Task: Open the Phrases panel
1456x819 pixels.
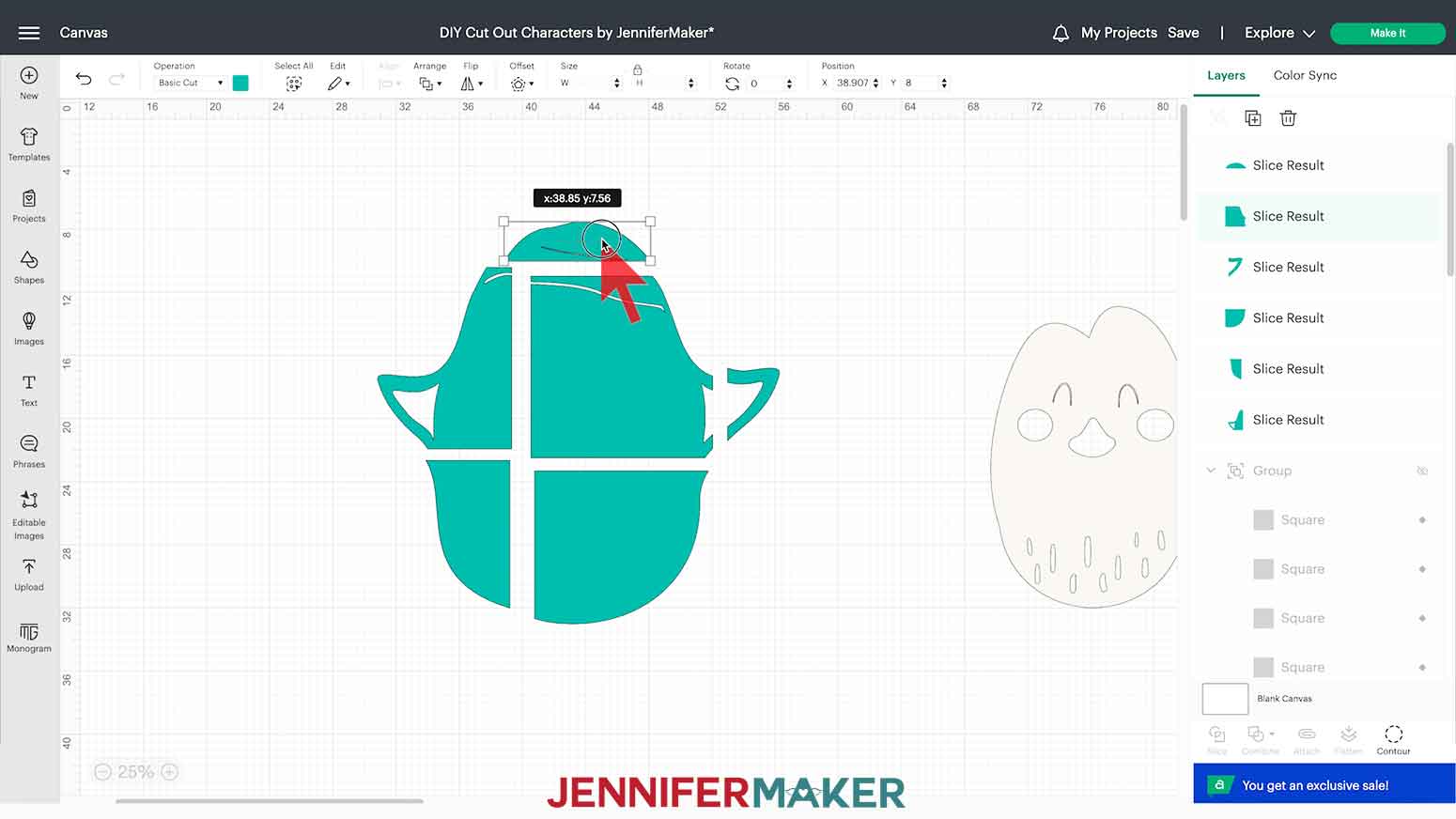Action: click(29, 452)
